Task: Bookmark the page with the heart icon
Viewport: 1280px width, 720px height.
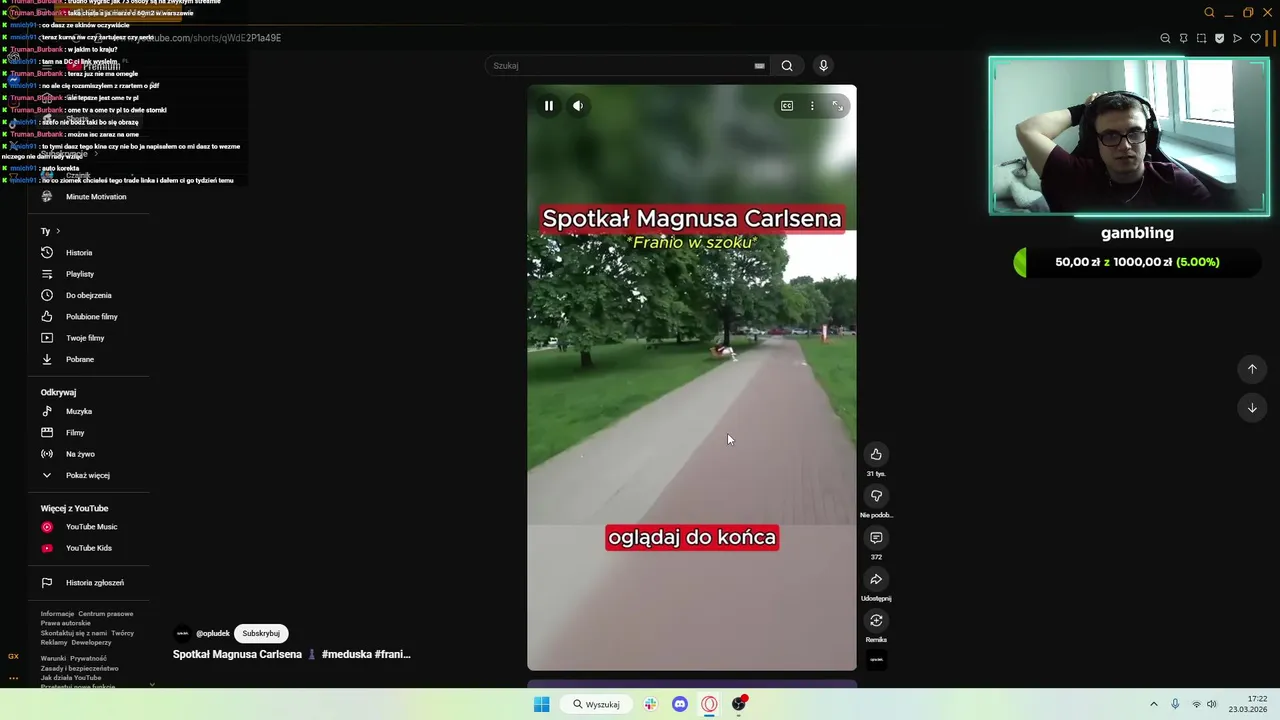Action: point(1256,39)
